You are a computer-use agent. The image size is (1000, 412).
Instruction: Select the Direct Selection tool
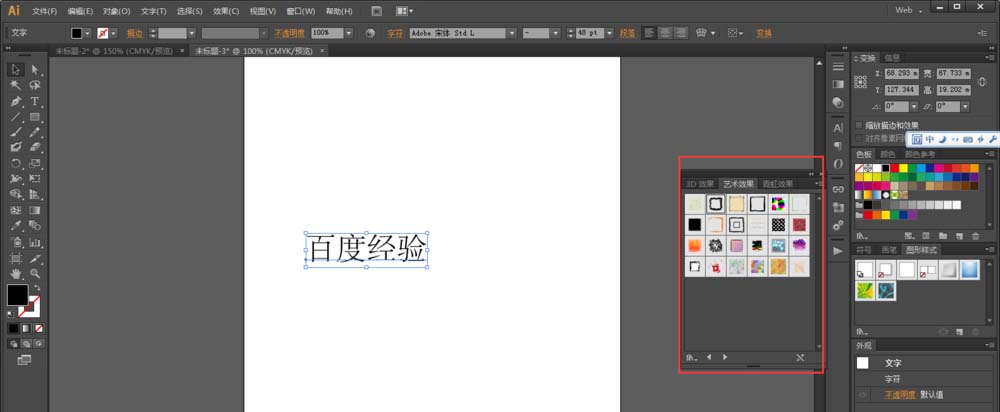(35, 69)
